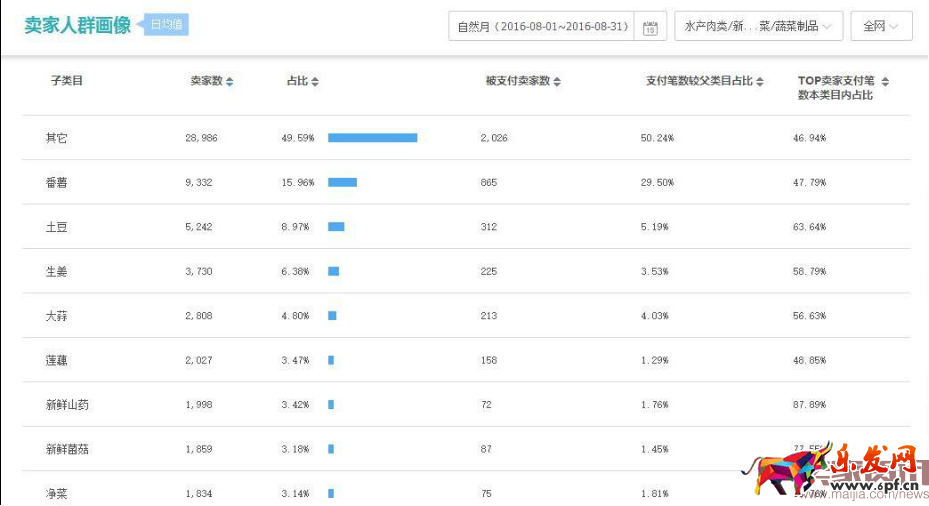Click the 日均值 tag badge
929x506 pixels.
coord(166,25)
